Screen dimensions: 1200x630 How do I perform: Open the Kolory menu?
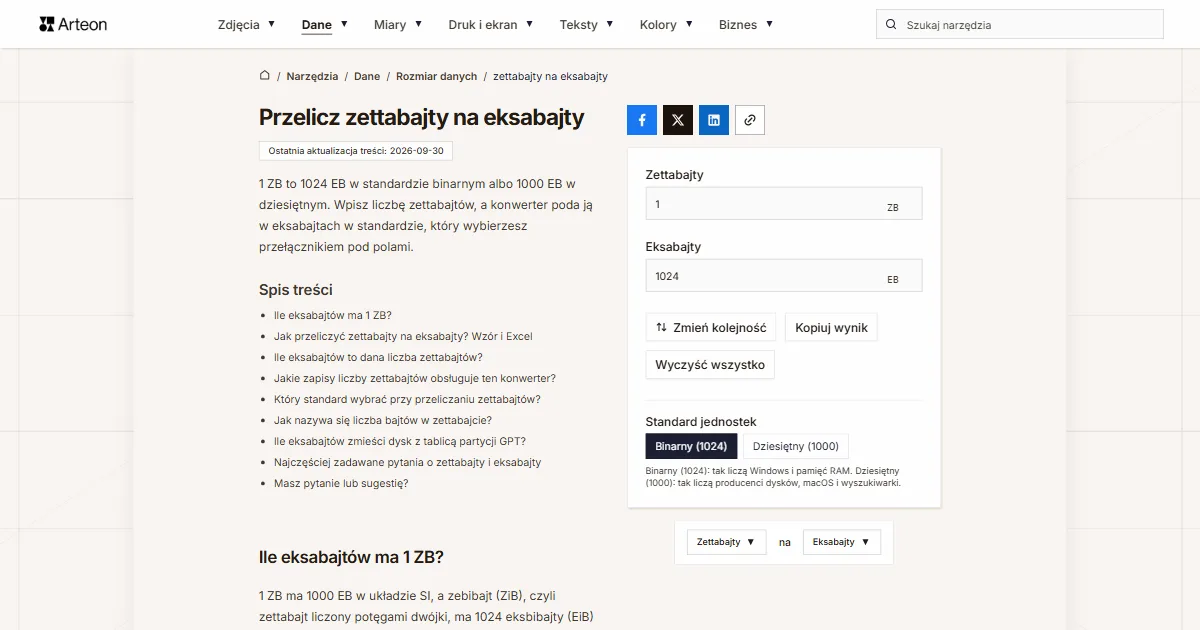666,24
